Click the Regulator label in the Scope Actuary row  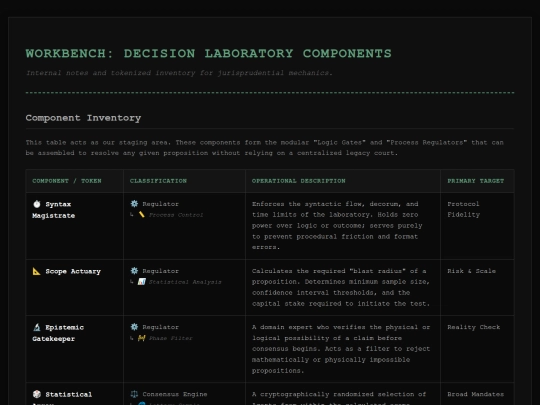coord(160,271)
